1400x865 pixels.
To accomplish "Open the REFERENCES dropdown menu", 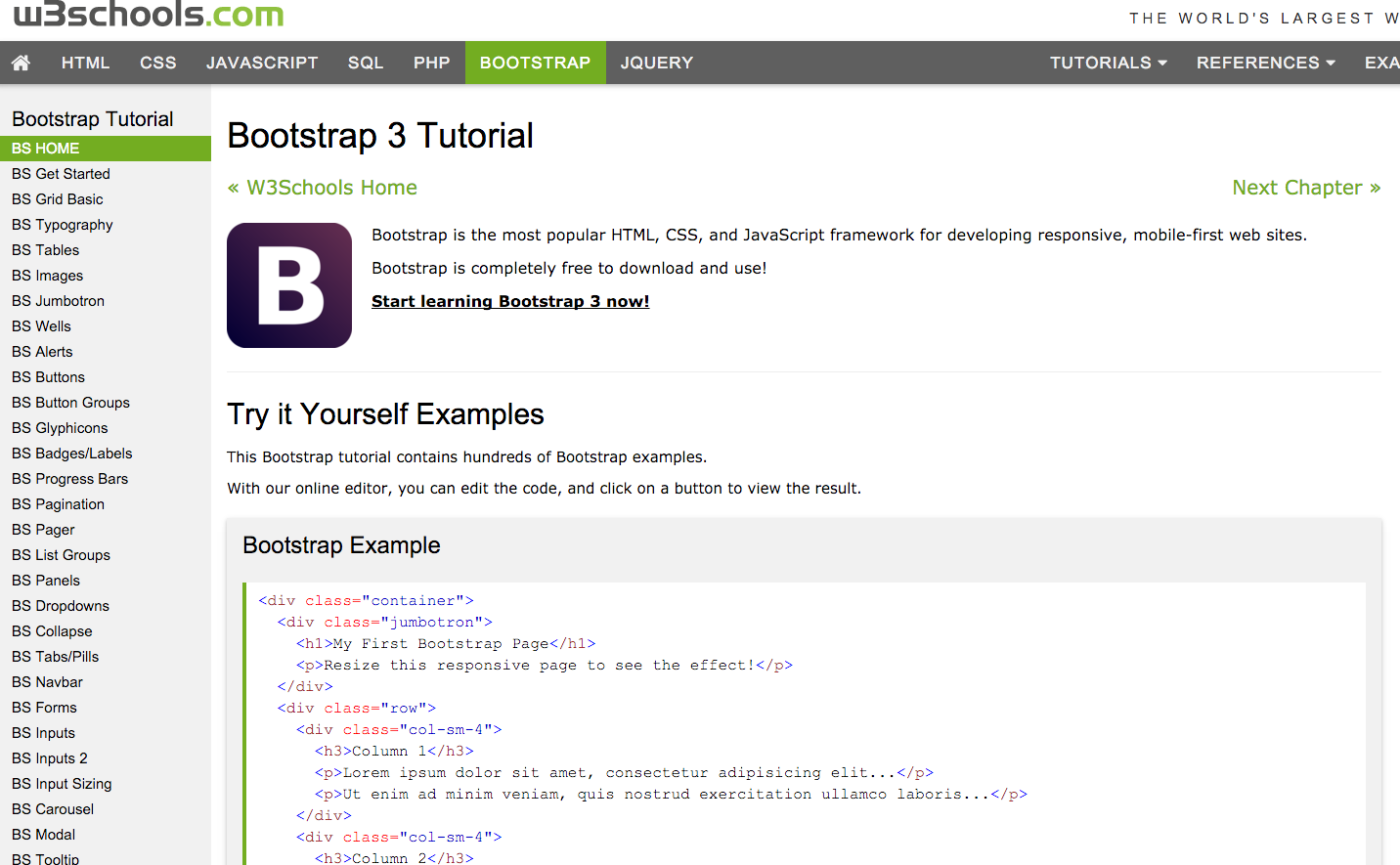I will pyautogui.click(x=1266, y=63).
